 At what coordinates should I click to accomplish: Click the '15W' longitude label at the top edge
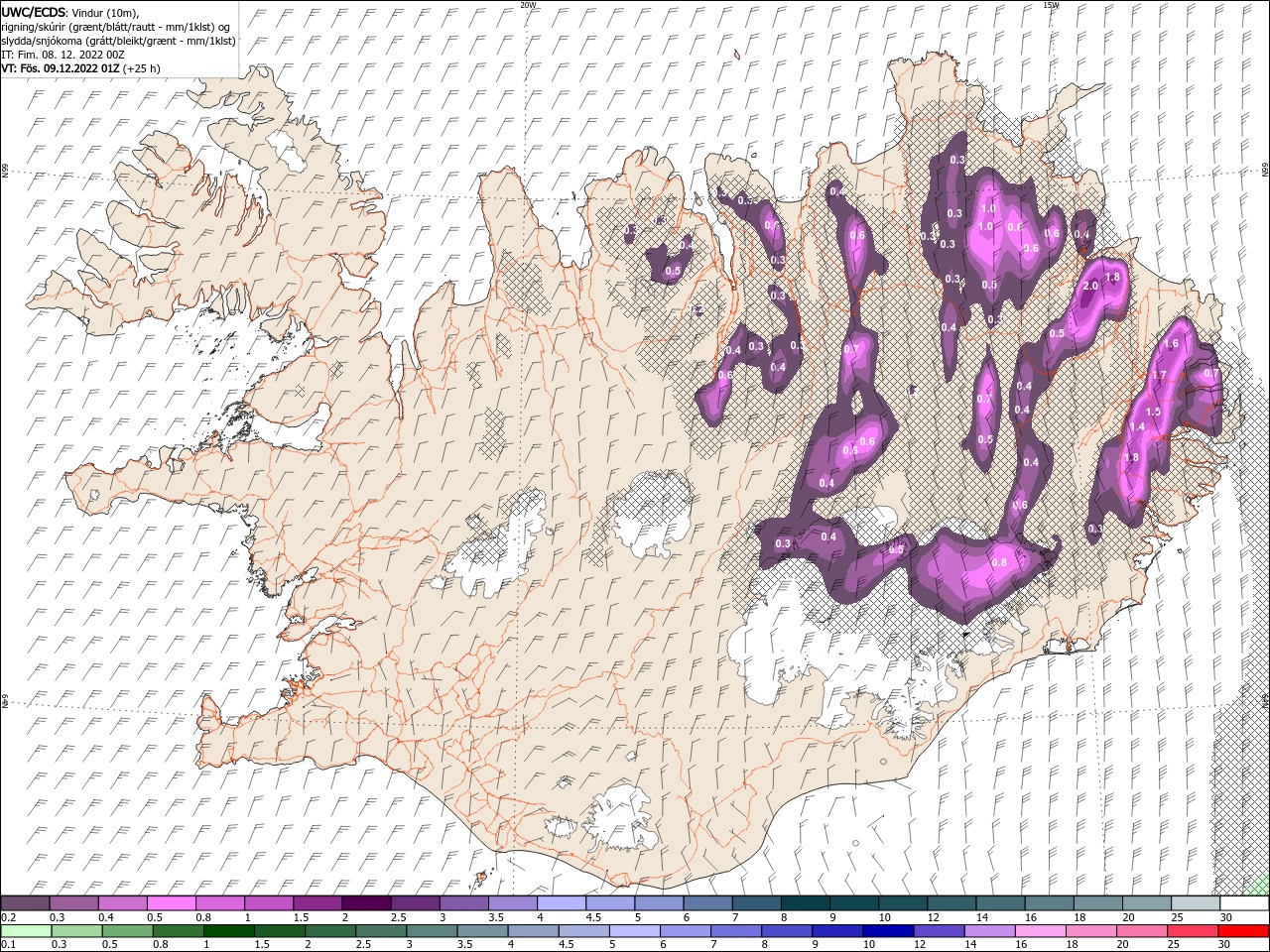1051,5
